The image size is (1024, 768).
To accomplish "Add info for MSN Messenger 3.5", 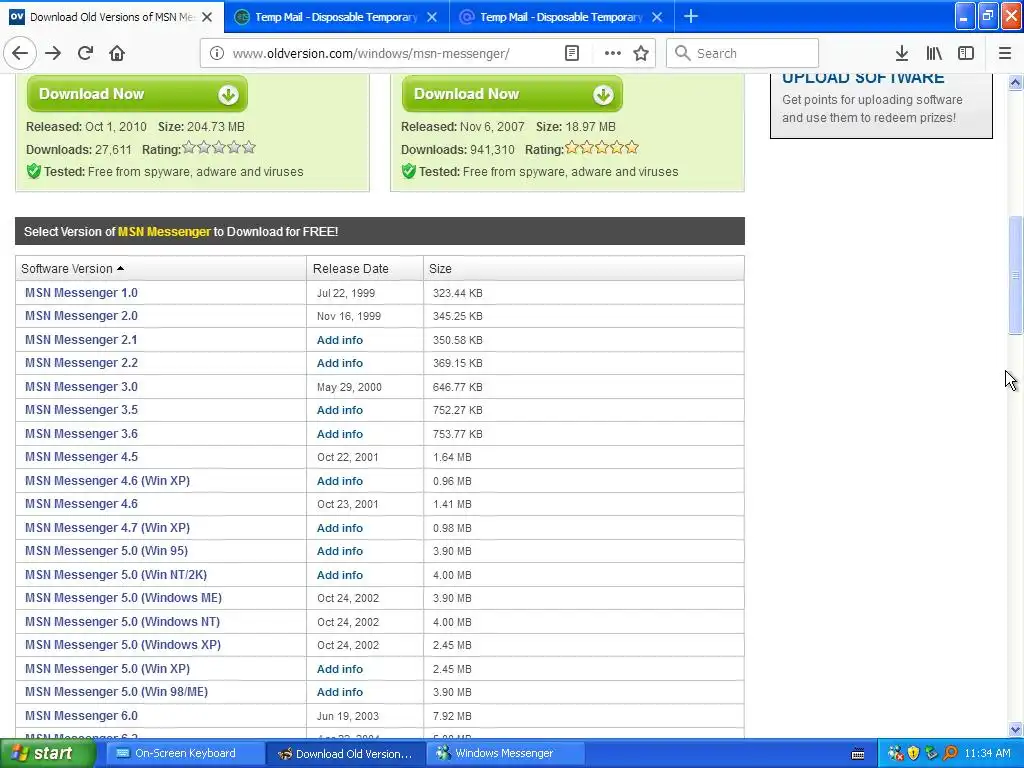I will click(340, 410).
